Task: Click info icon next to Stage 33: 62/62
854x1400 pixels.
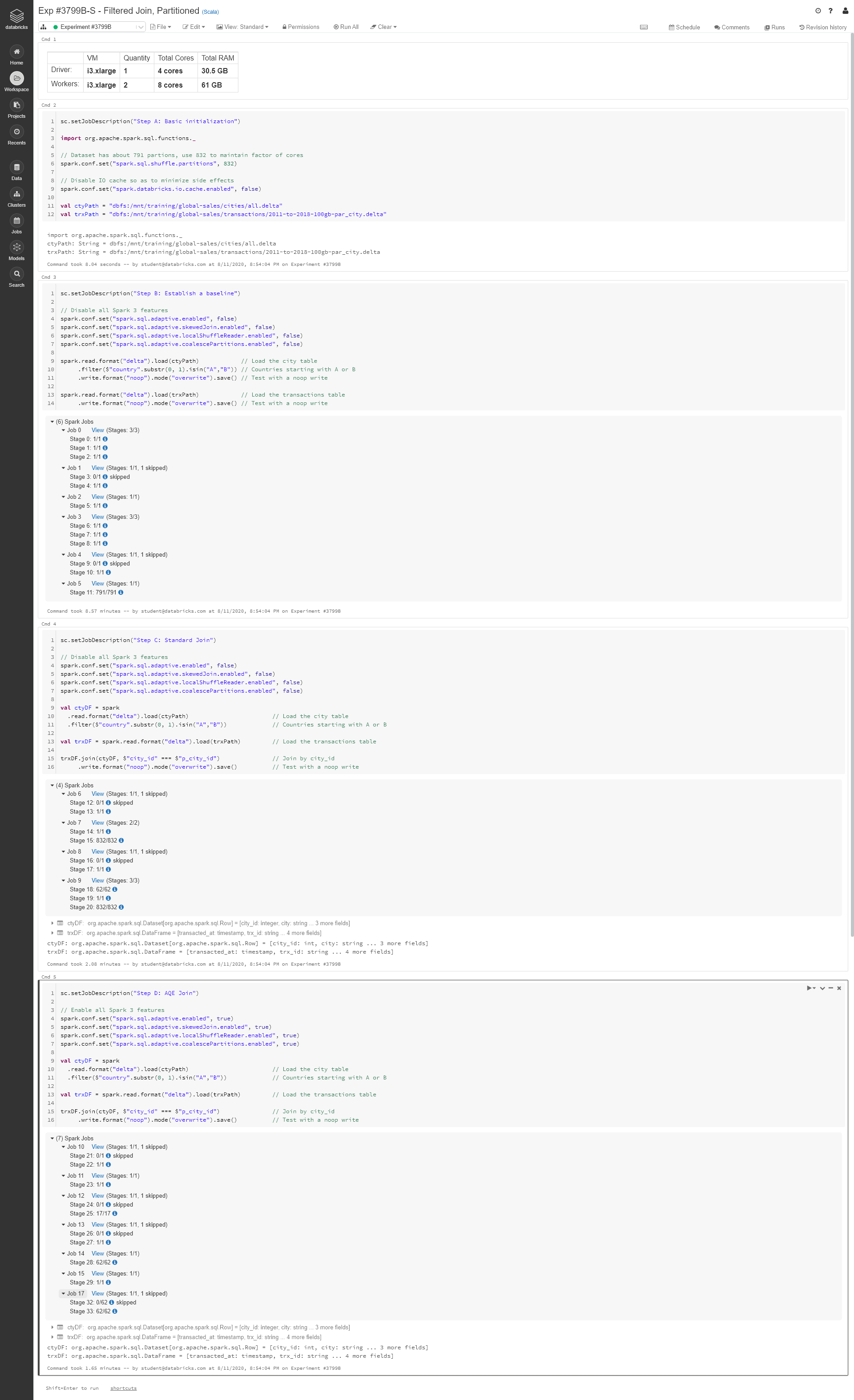Action: coord(115,1312)
